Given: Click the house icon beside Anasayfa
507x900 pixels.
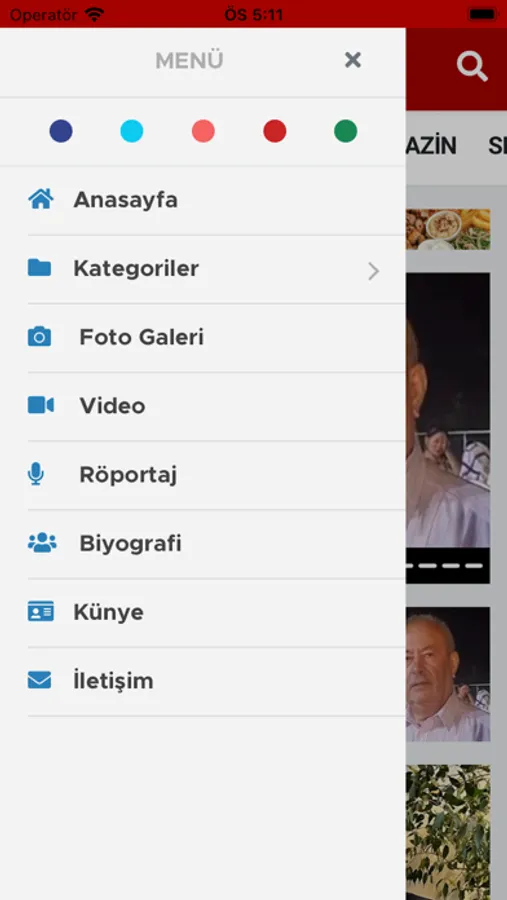Looking at the screenshot, I should 41,199.
